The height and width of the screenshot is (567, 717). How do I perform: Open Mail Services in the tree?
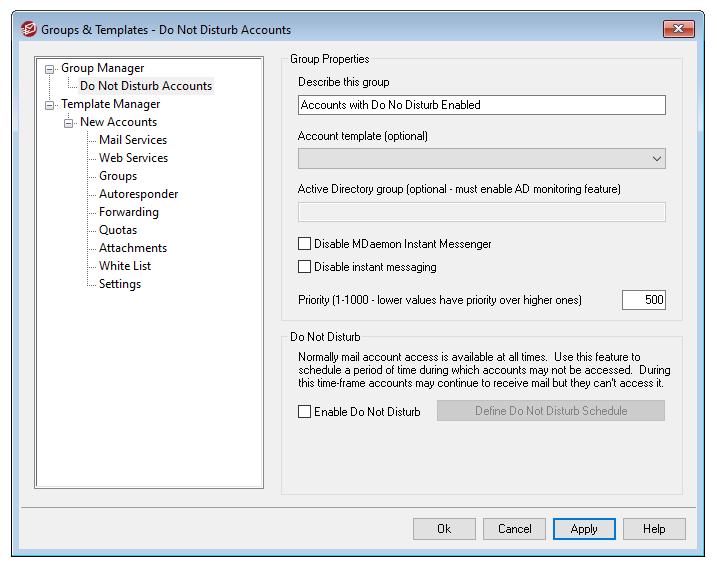pos(133,140)
